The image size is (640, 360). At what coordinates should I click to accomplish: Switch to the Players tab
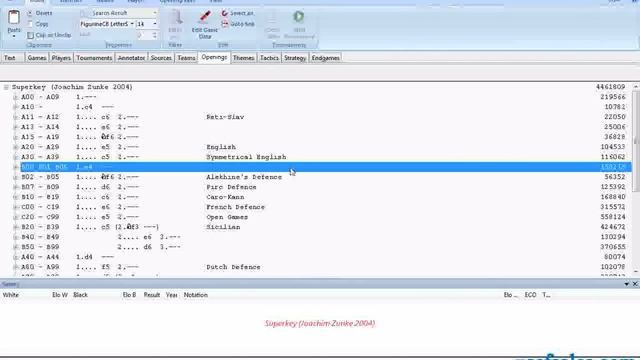coord(61,58)
